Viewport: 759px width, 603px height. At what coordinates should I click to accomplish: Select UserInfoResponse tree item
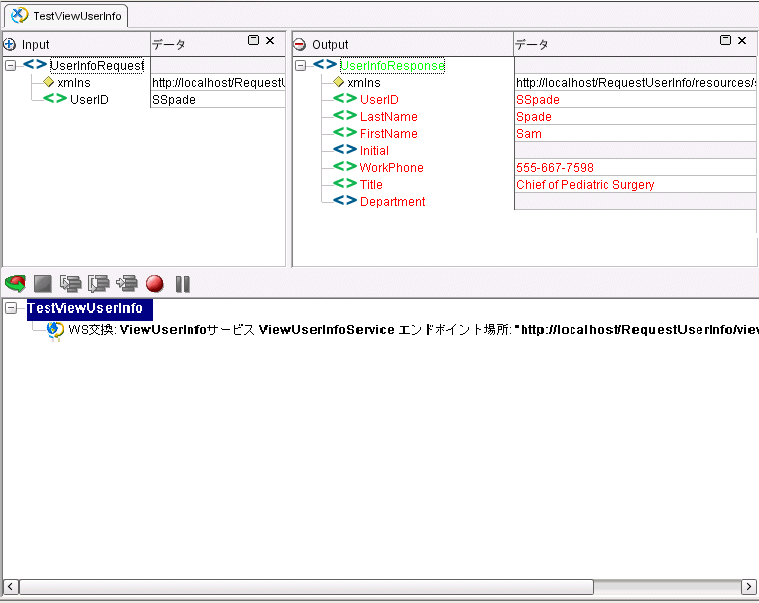(392, 65)
